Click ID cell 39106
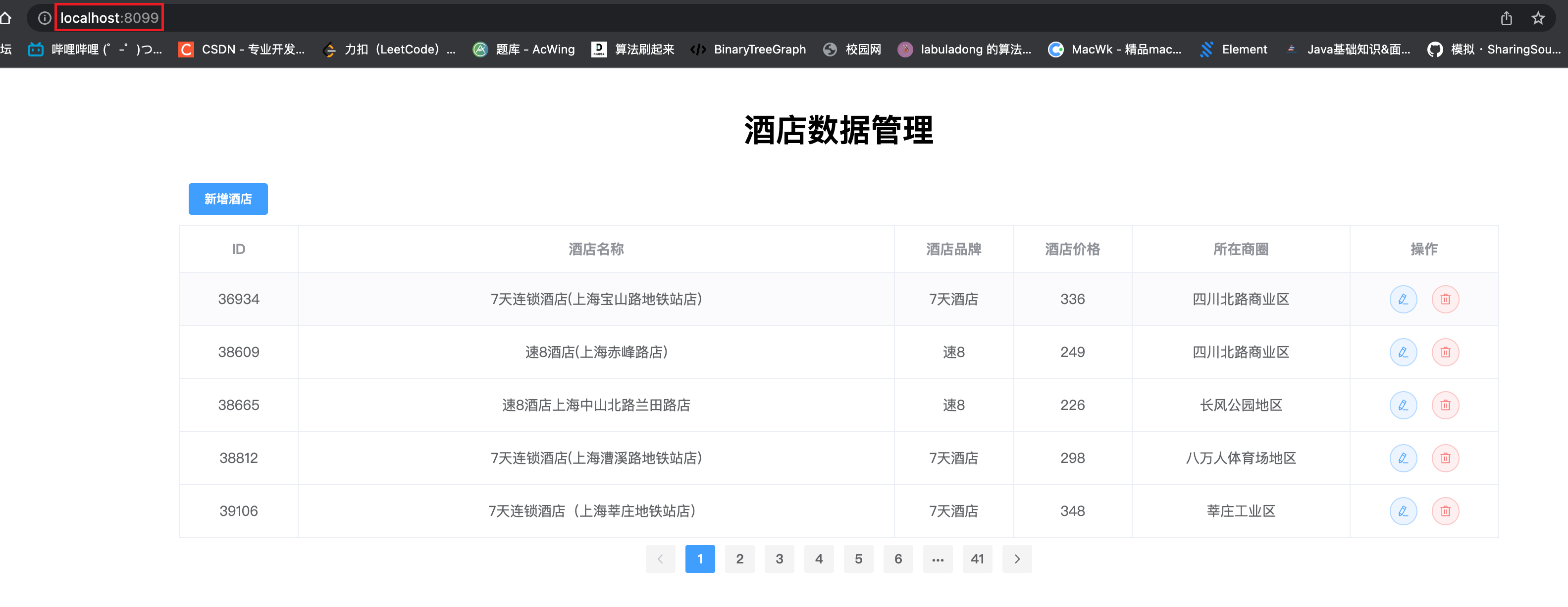The height and width of the screenshot is (607, 1568). (239, 511)
